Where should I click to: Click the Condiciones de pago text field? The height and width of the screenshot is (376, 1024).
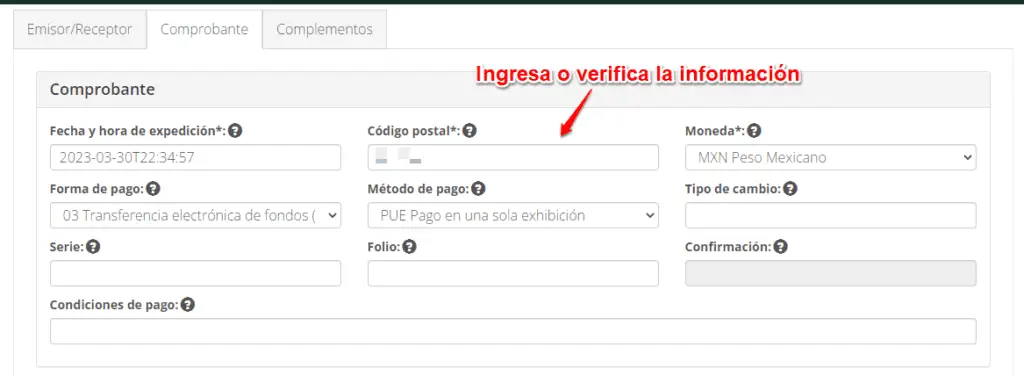point(513,331)
